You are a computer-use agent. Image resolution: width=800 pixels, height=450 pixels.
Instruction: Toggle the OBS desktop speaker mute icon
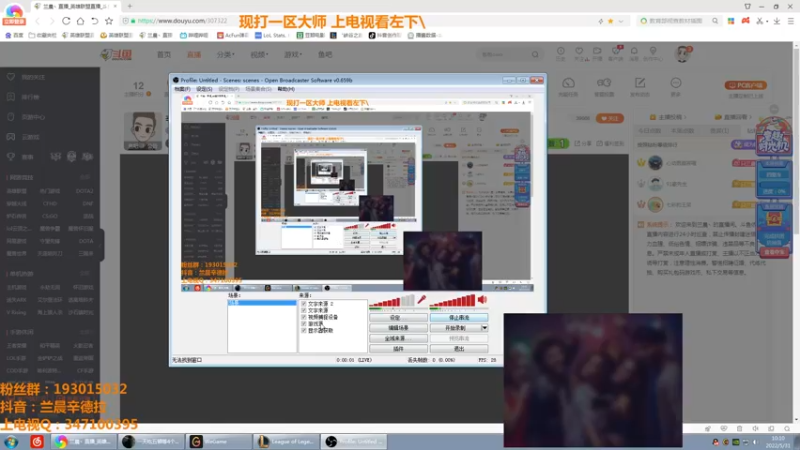(482, 300)
